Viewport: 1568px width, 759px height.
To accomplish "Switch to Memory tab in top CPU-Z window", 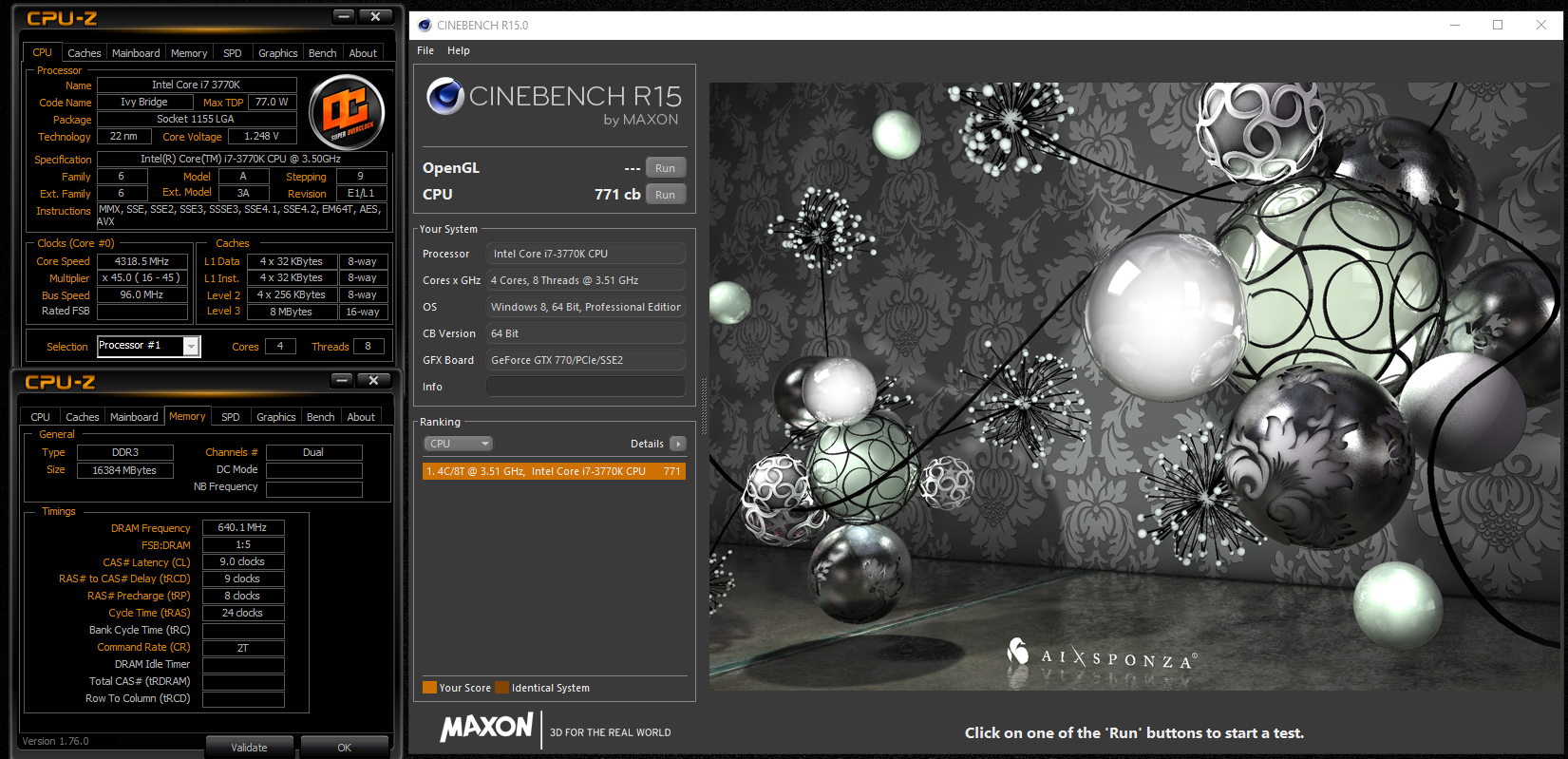I will point(189,53).
